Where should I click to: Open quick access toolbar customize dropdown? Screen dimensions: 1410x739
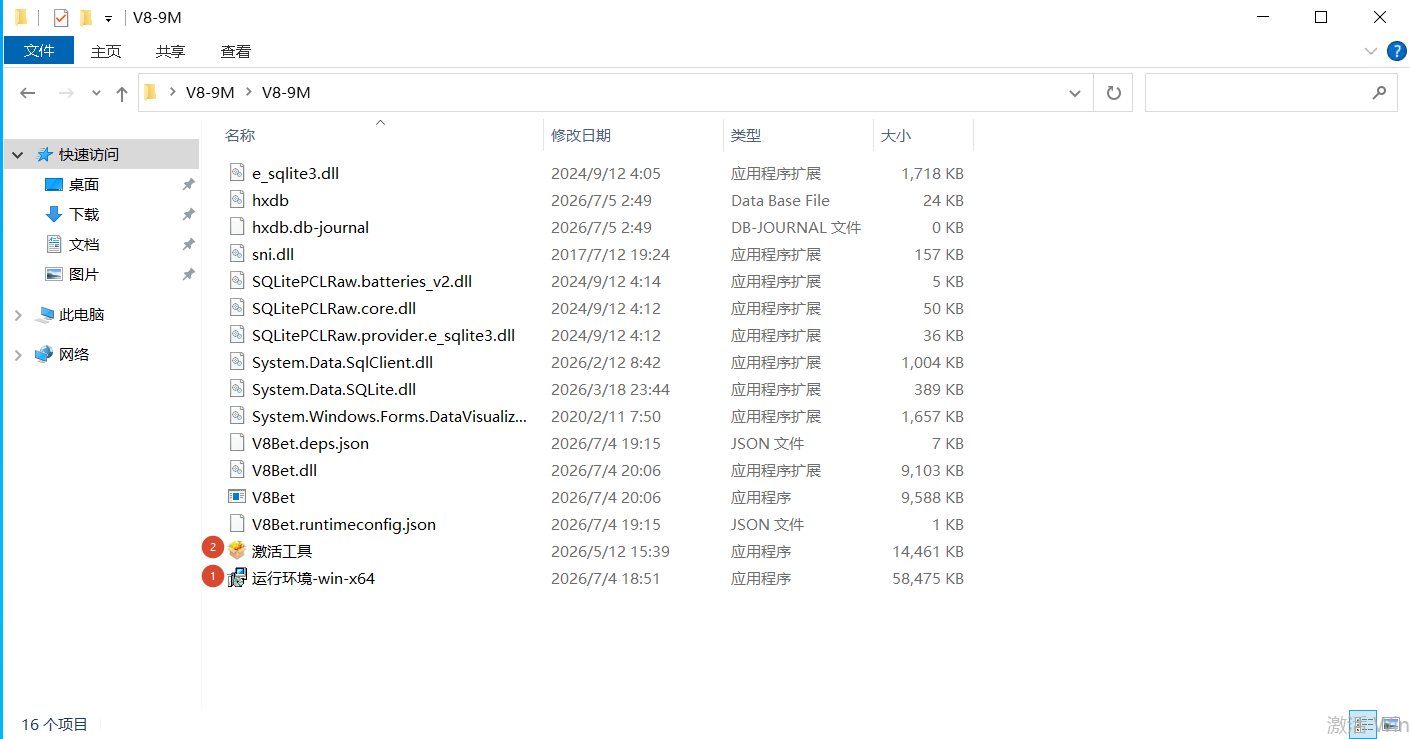pos(108,19)
